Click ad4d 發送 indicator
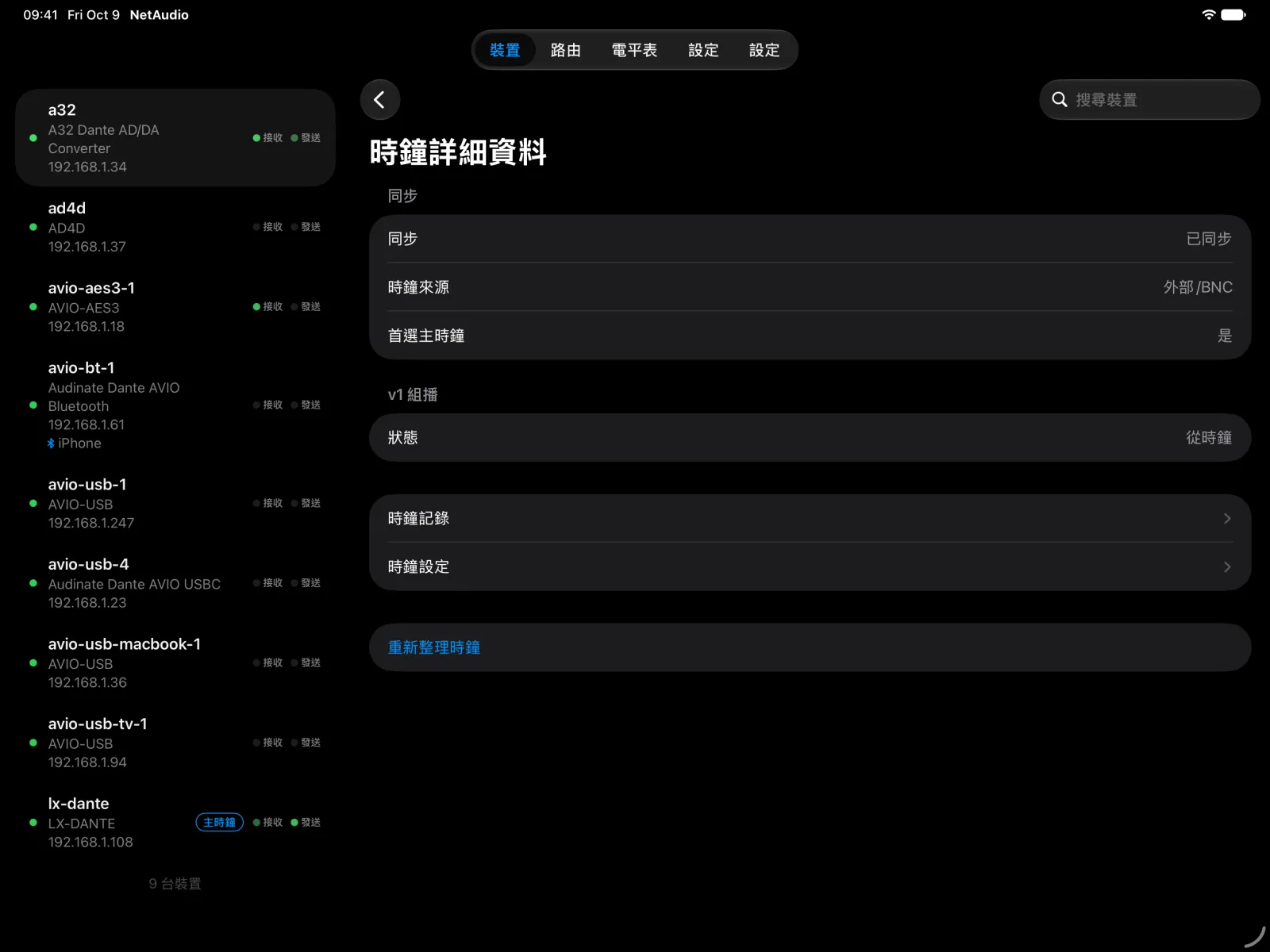 click(306, 227)
